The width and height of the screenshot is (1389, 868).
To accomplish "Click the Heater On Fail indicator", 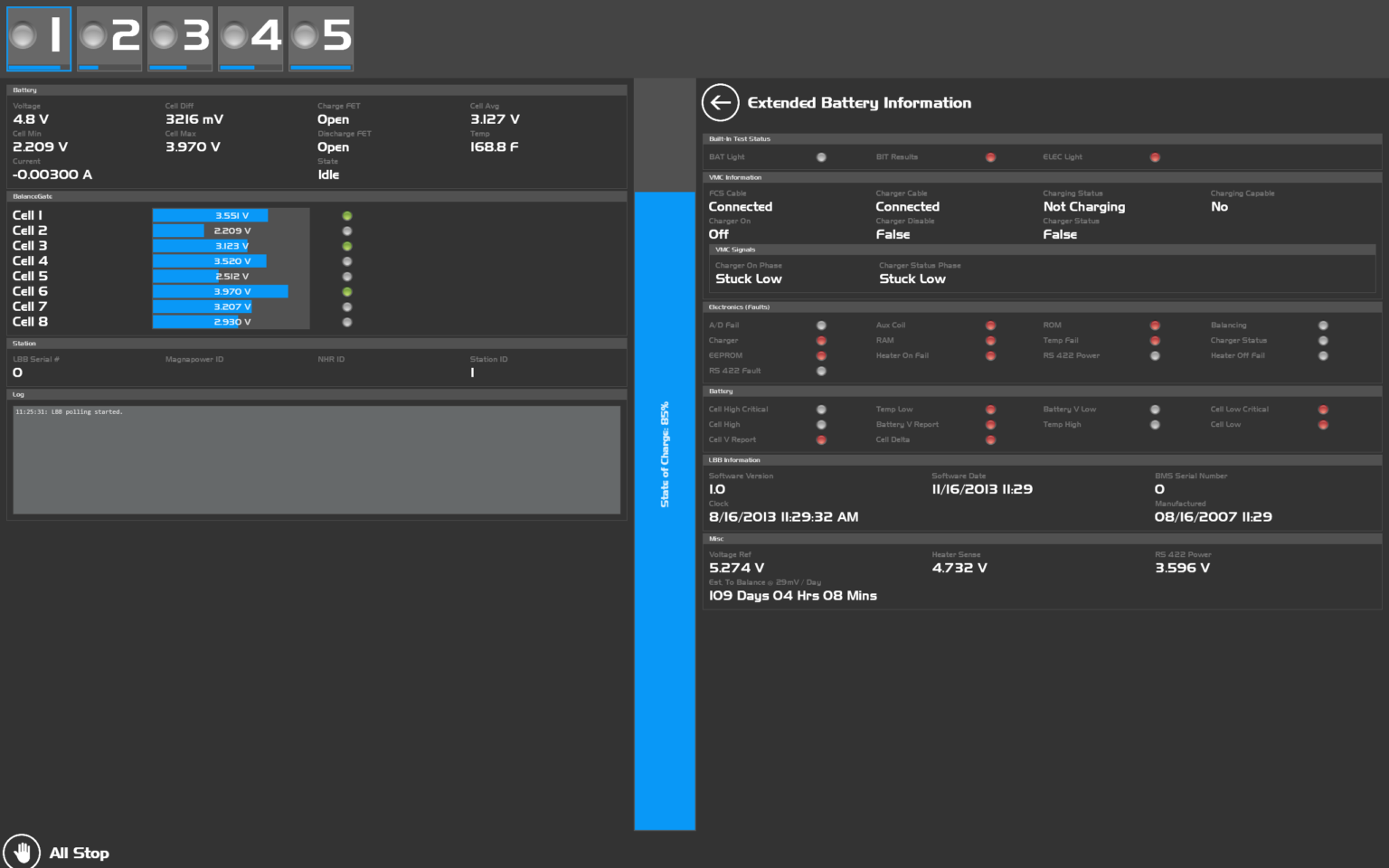I will (x=990, y=356).
